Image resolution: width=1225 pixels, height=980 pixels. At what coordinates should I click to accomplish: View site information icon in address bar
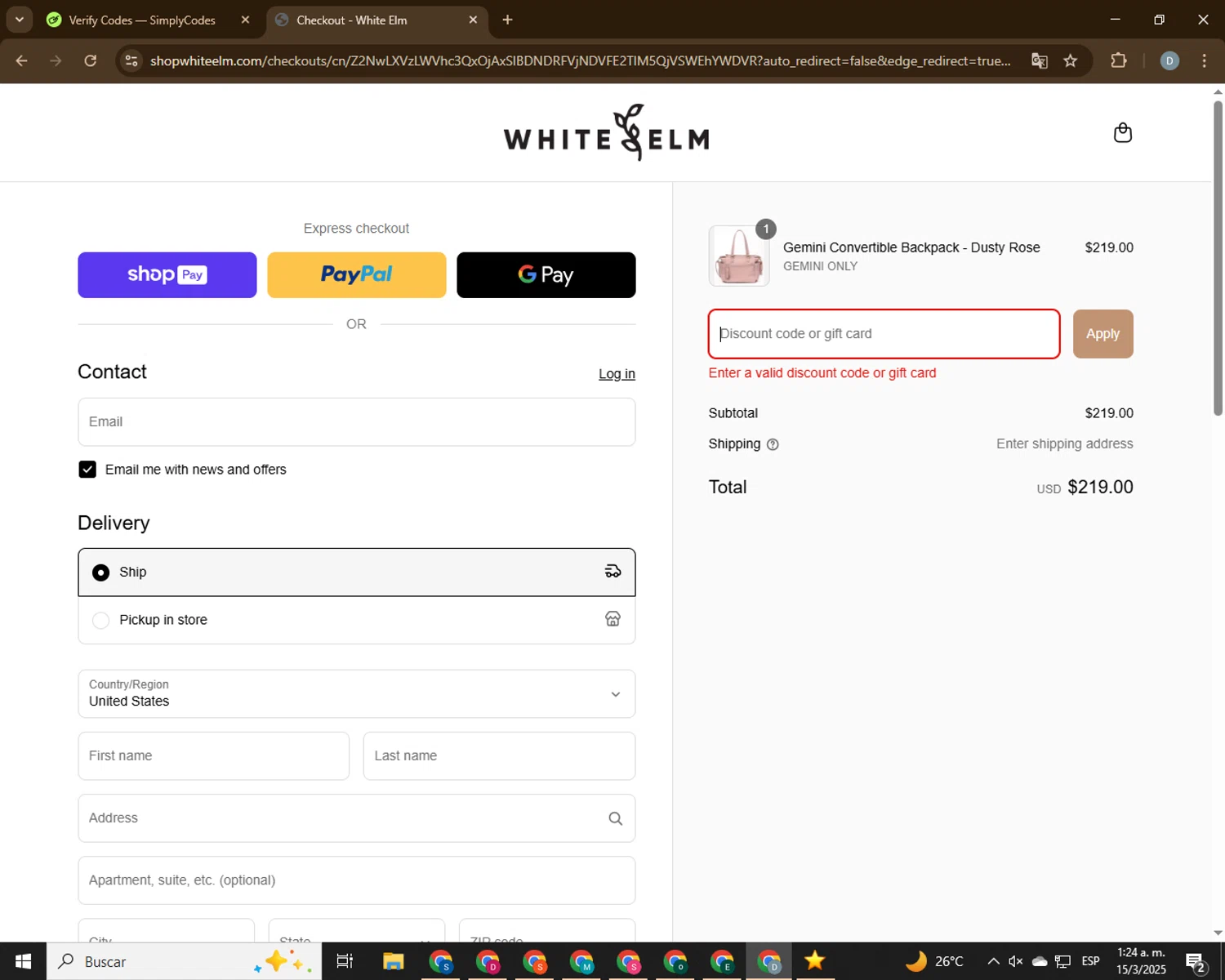coord(131,60)
